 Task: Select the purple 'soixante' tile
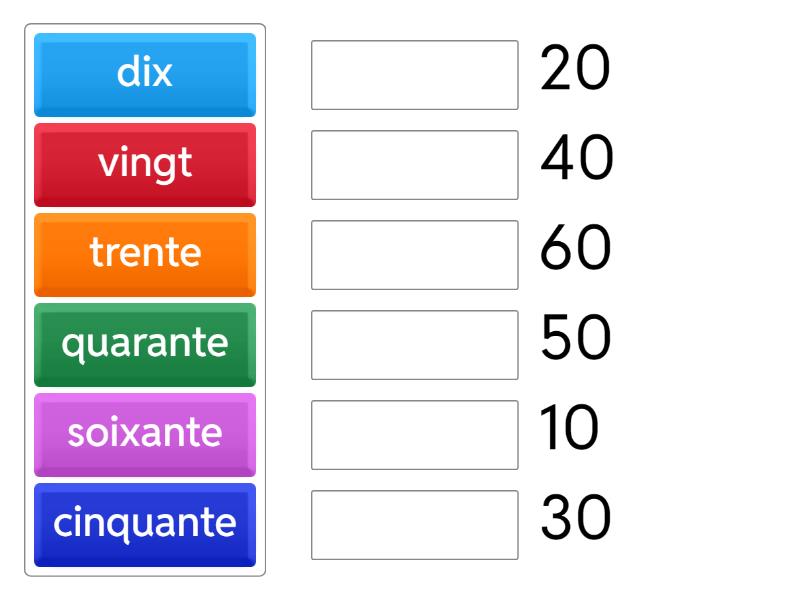144,432
